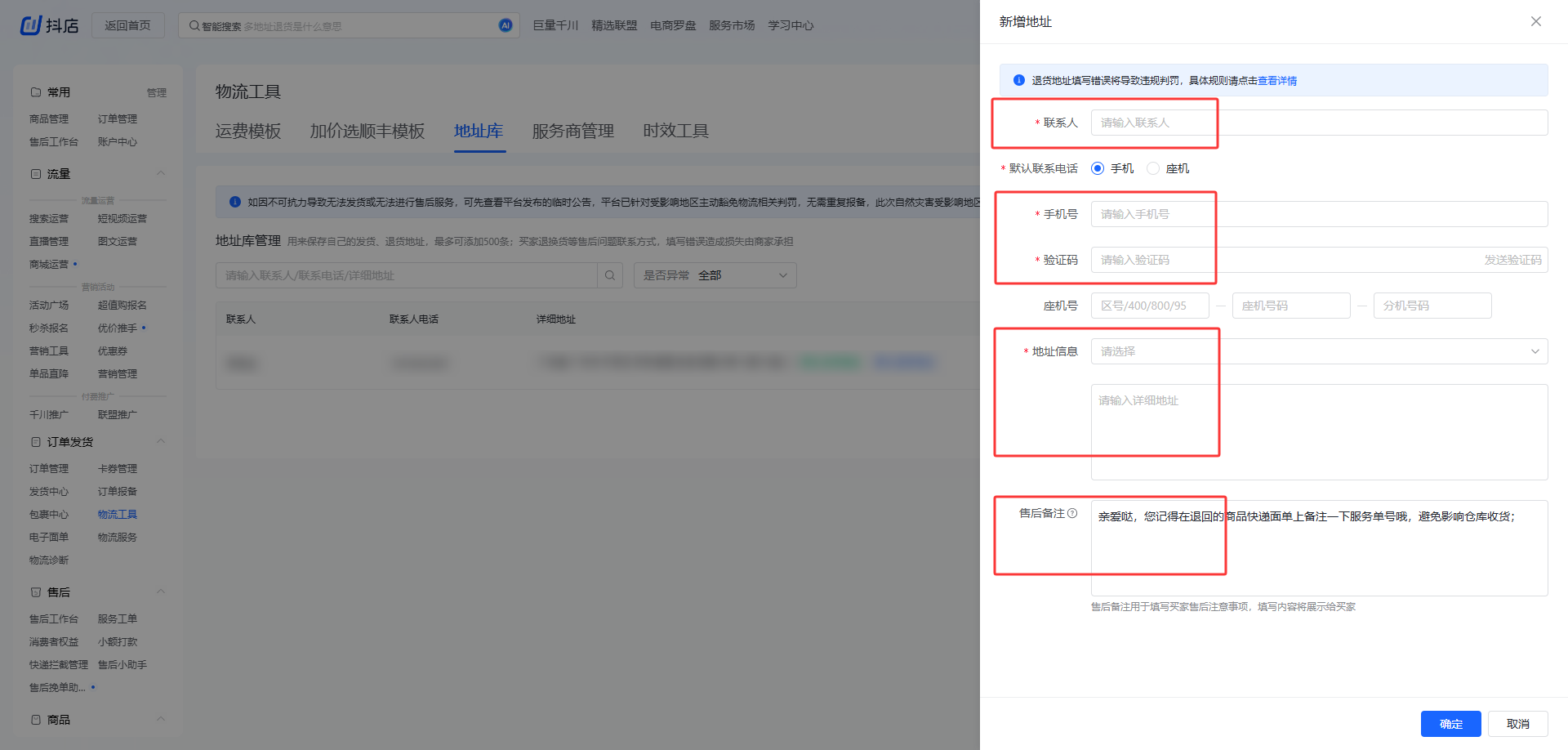Select the 手机 radio option
The image size is (1568, 750).
[x=1098, y=168]
